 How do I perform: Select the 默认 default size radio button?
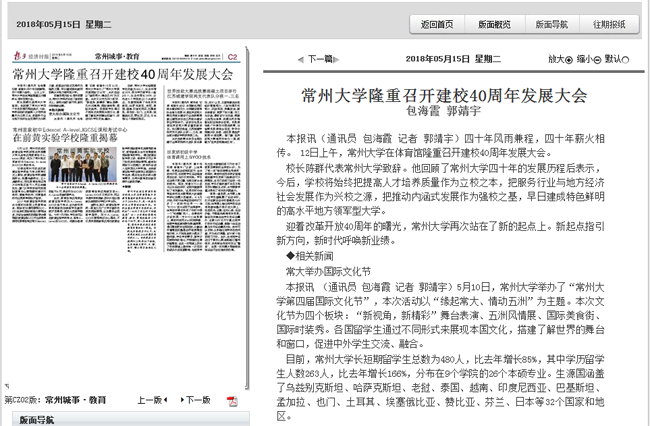point(626,58)
